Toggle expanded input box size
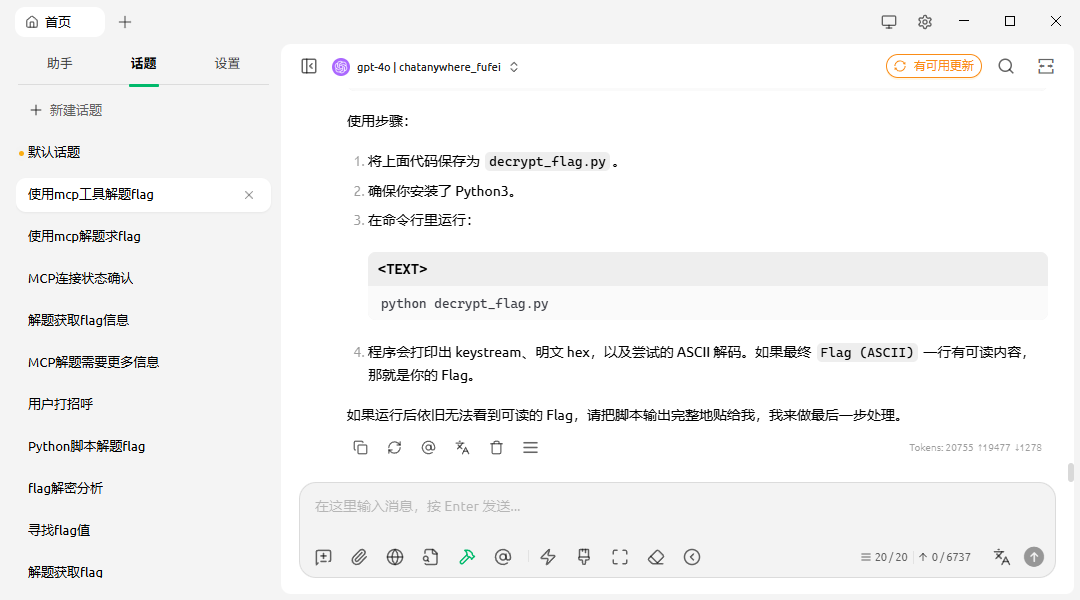Image resolution: width=1080 pixels, height=600 pixels. (620, 557)
